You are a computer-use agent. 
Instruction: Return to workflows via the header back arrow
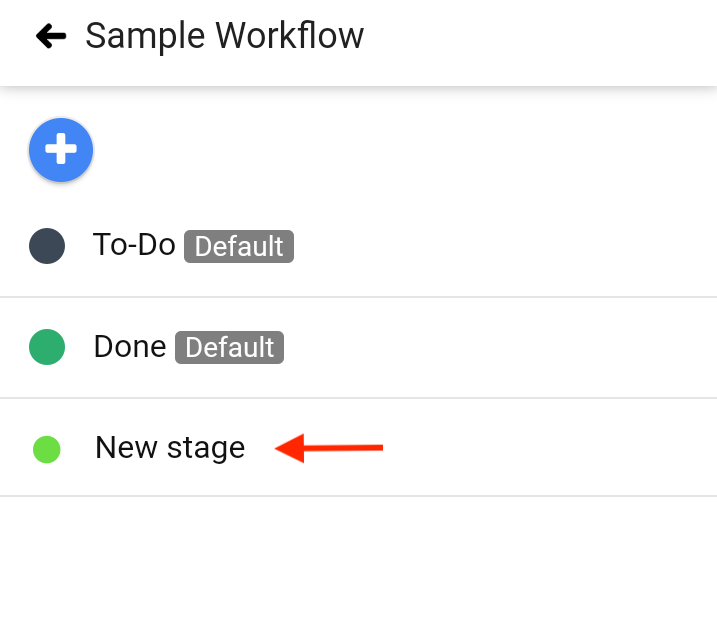pyautogui.click(x=51, y=36)
